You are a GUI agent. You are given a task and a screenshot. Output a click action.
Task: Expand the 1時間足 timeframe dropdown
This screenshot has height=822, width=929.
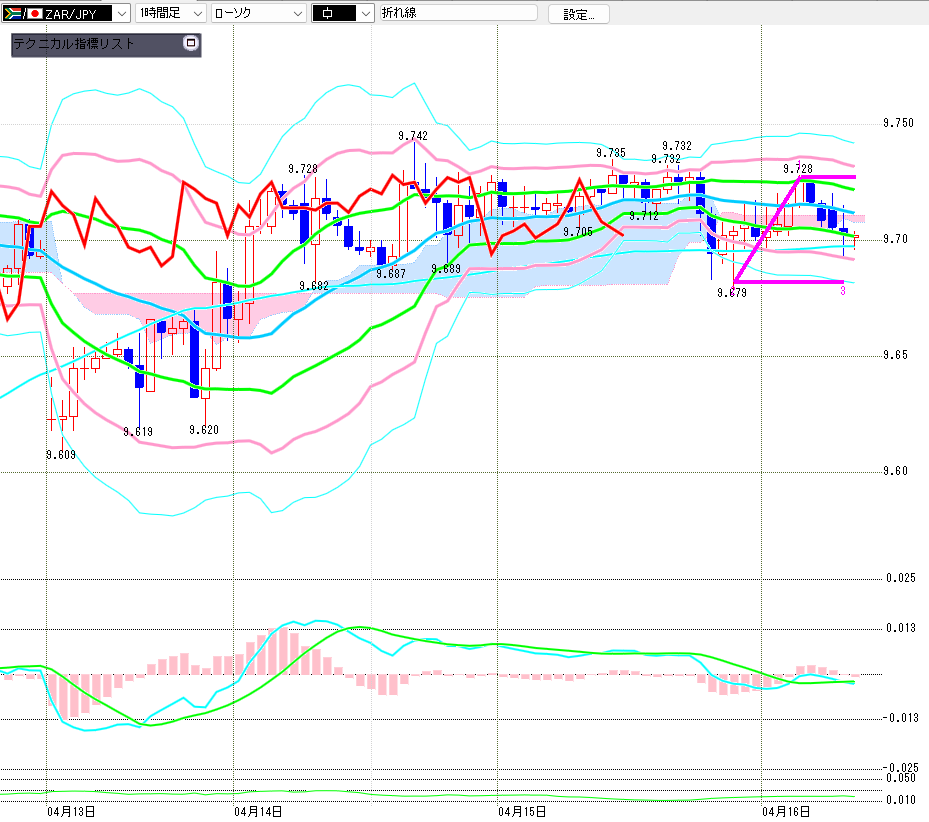pyautogui.click(x=196, y=13)
